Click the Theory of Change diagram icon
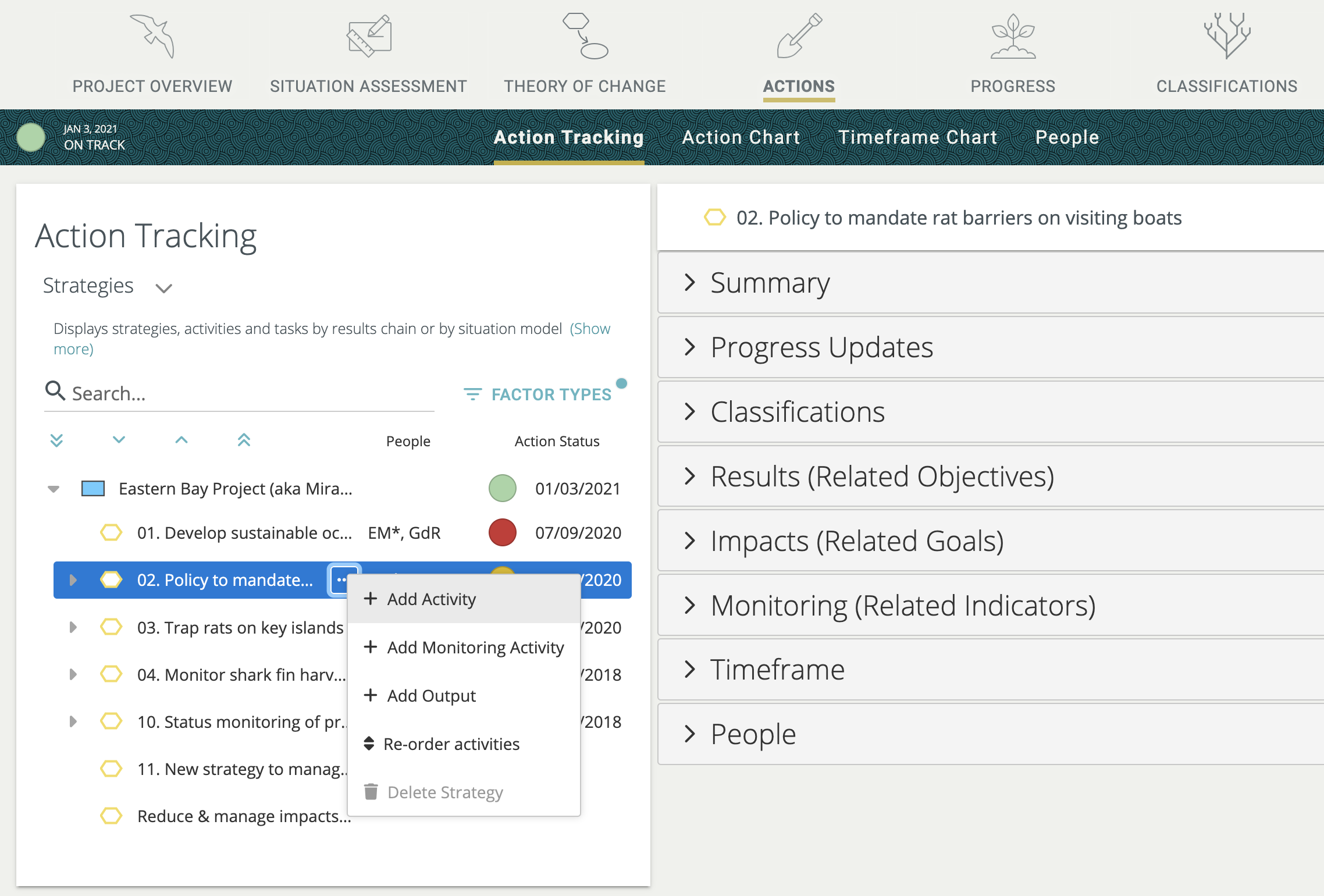 tap(585, 37)
